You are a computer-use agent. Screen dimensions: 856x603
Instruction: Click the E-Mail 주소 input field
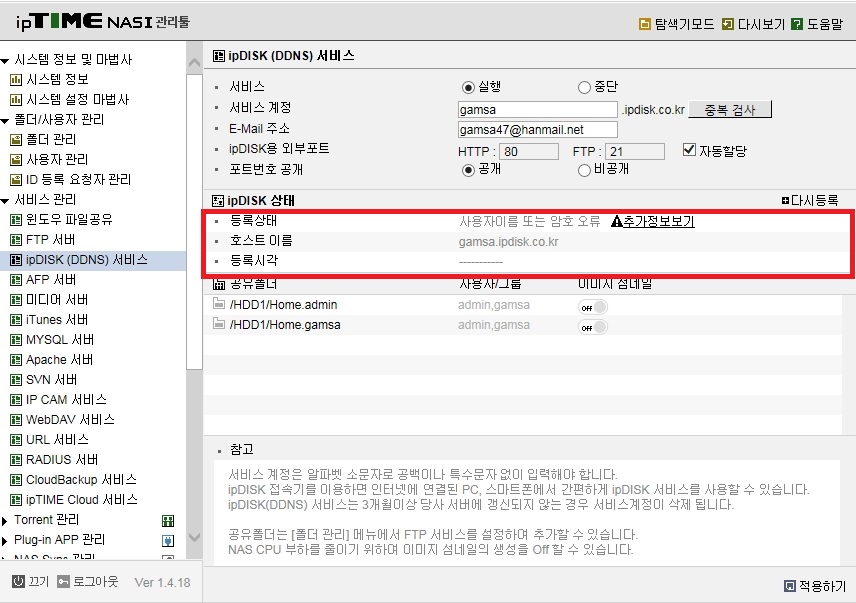pyautogui.click(x=538, y=129)
